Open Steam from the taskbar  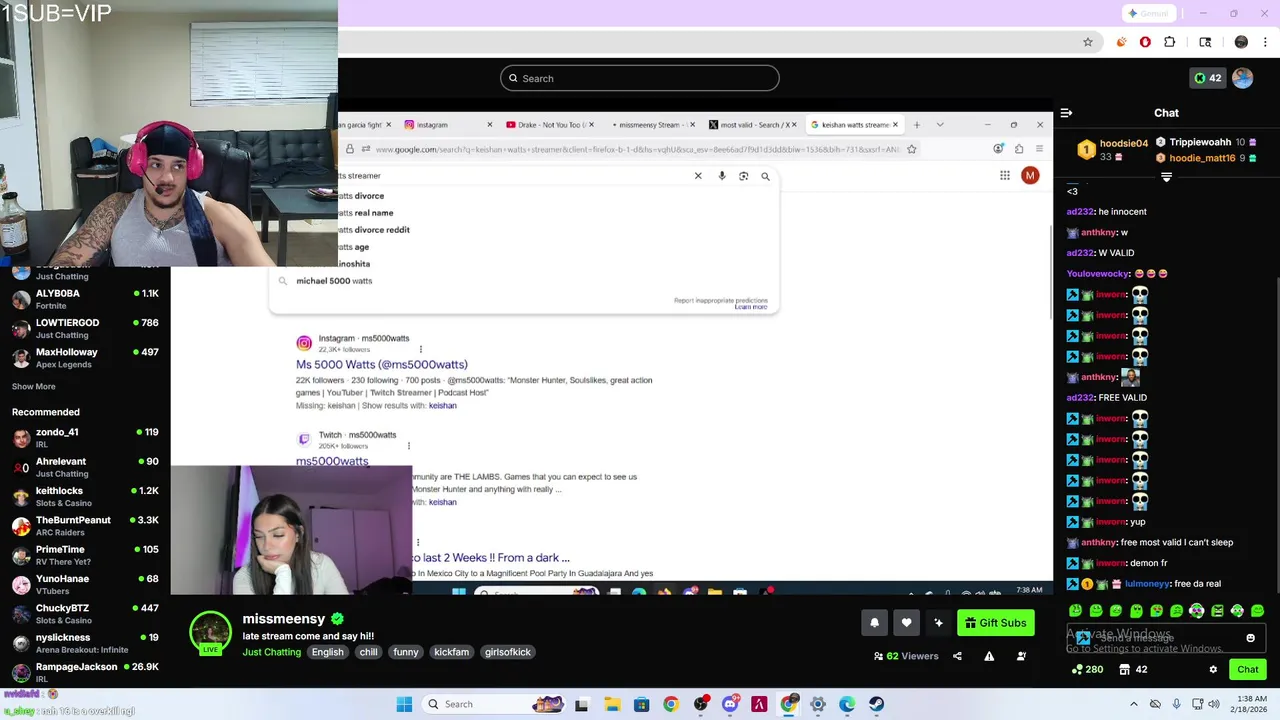[x=876, y=704]
